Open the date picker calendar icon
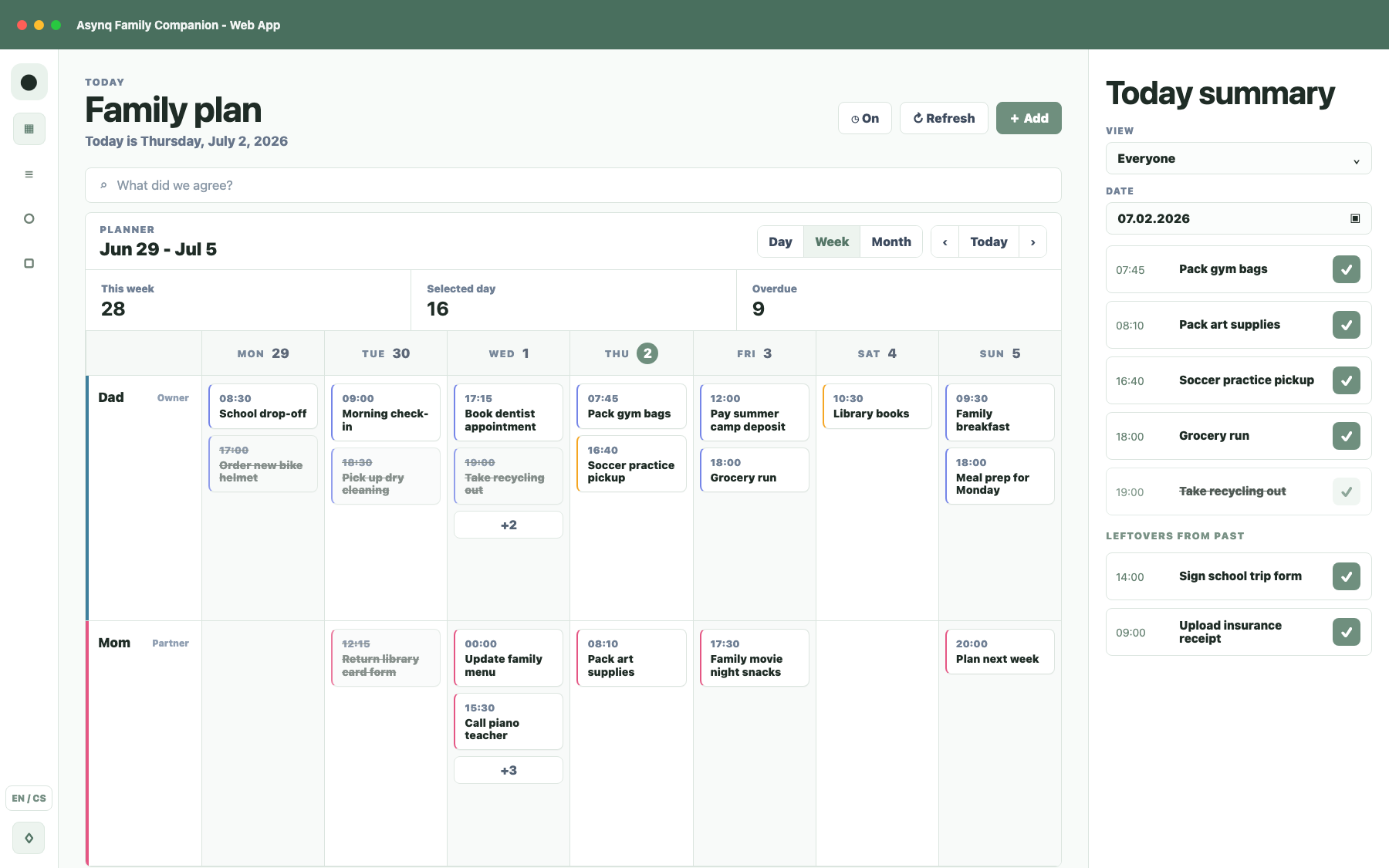The image size is (1389, 868). click(x=1355, y=218)
